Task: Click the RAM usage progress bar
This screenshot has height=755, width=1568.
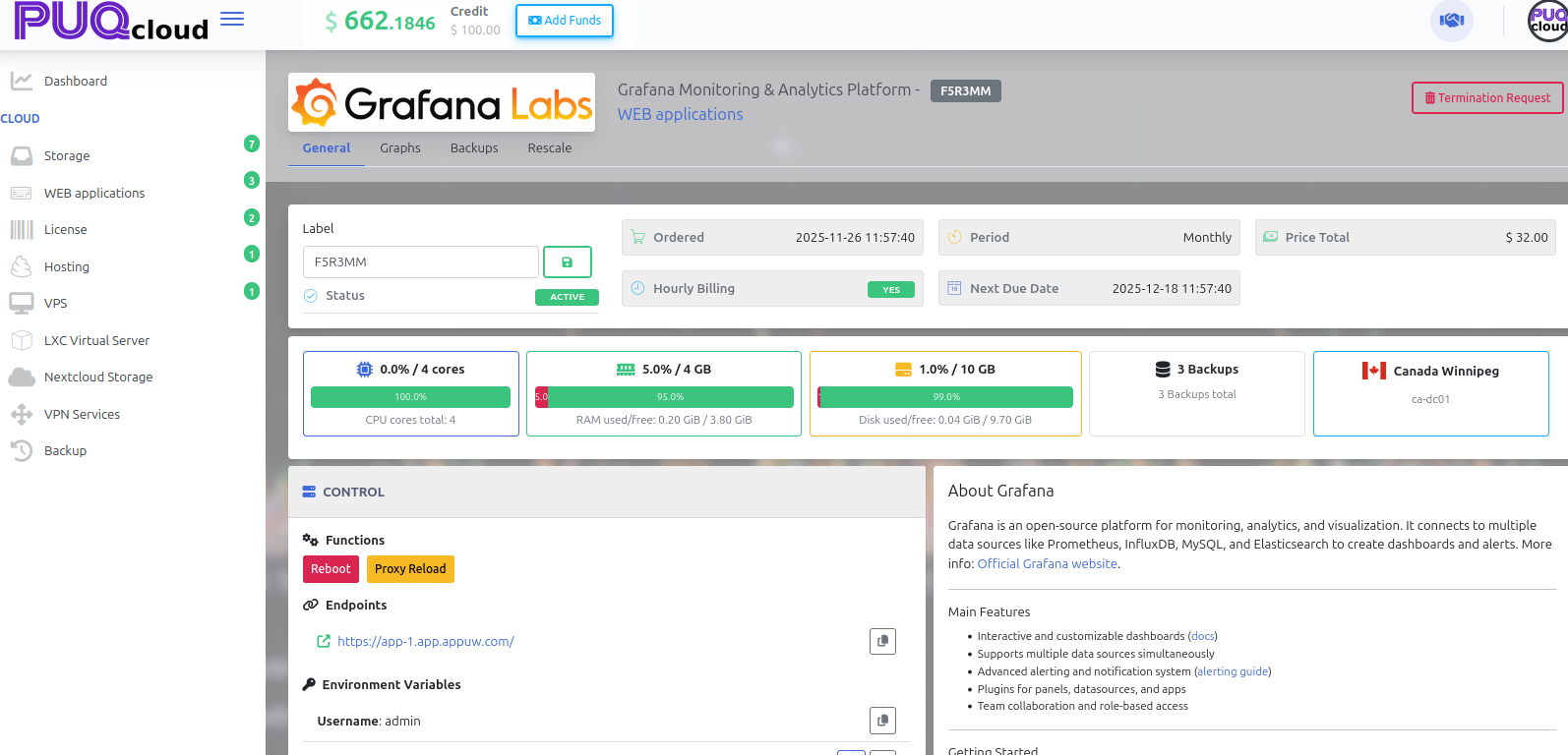Action: (664, 397)
